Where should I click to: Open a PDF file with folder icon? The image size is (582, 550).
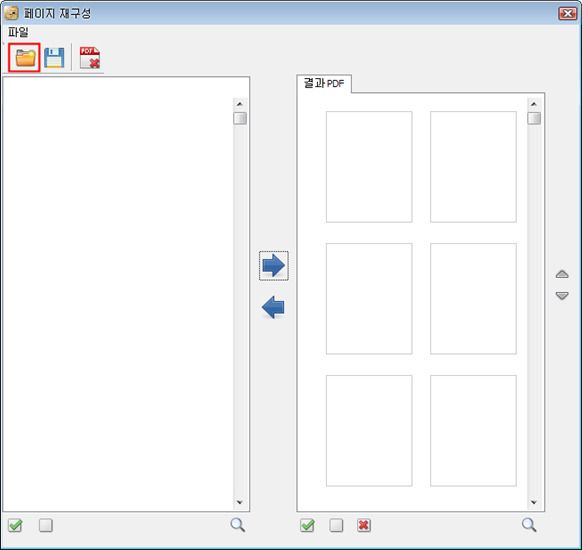tap(24, 58)
